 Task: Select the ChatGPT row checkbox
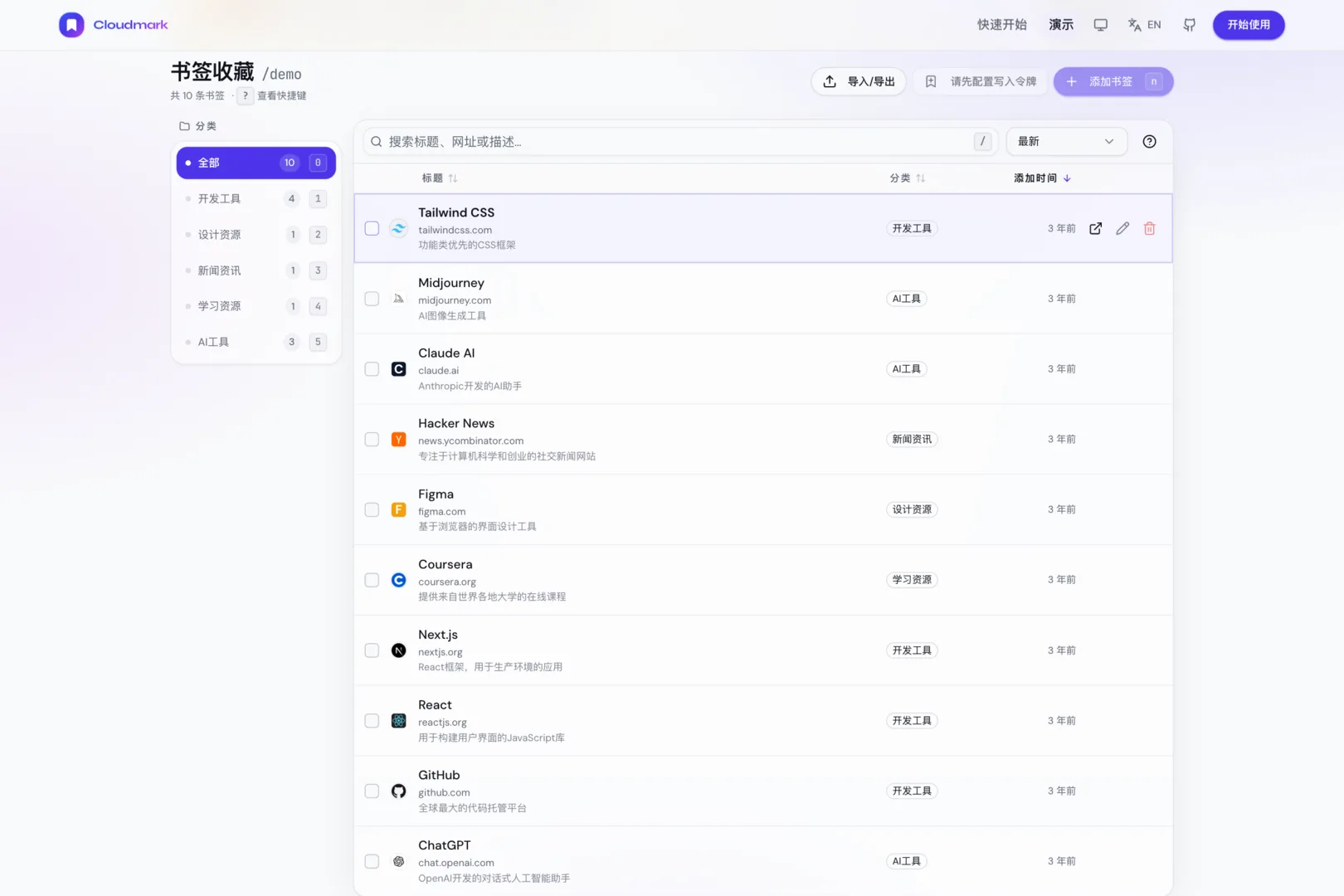tap(372, 861)
